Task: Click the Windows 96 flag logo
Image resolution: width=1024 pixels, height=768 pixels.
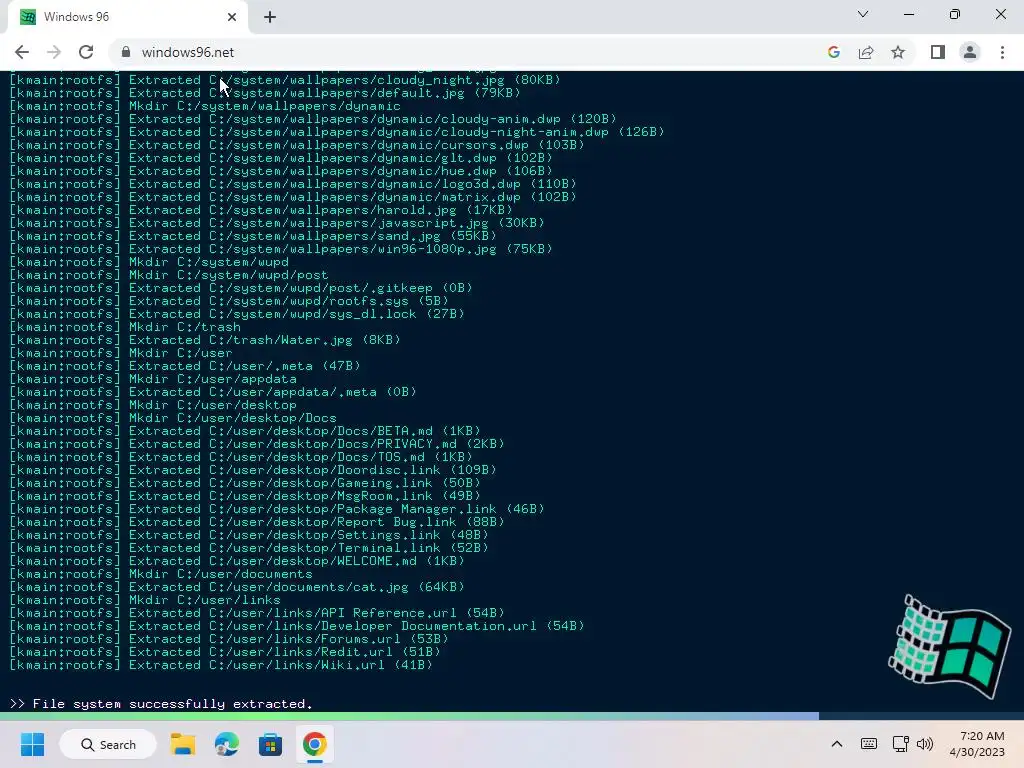Action: [x=950, y=646]
